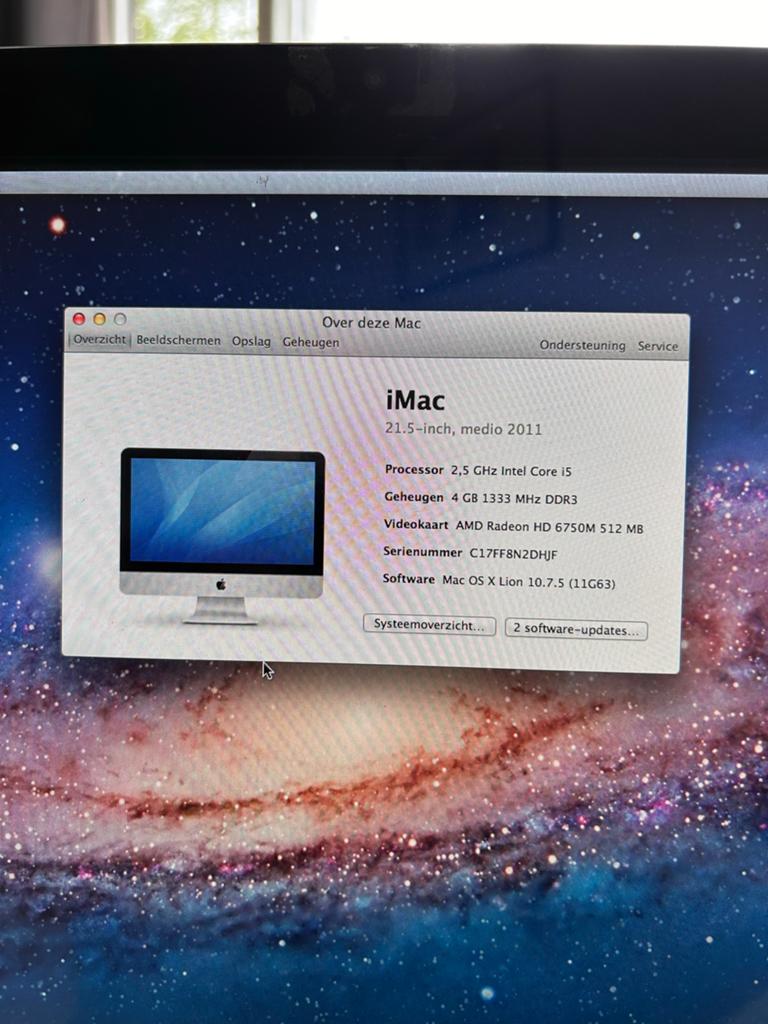Click the Videokaart label

pyautogui.click(x=416, y=524)
